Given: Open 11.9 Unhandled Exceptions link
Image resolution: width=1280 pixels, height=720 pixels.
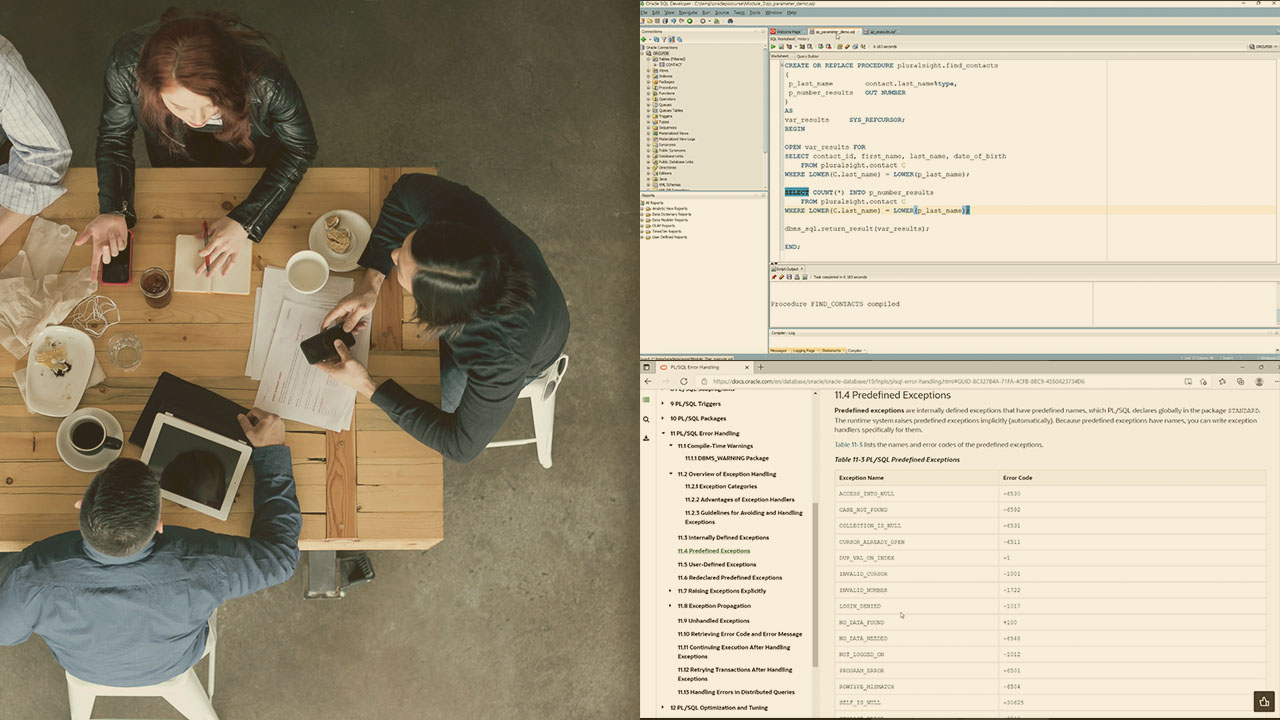Looking at the screenshot, I should (713, 620).
